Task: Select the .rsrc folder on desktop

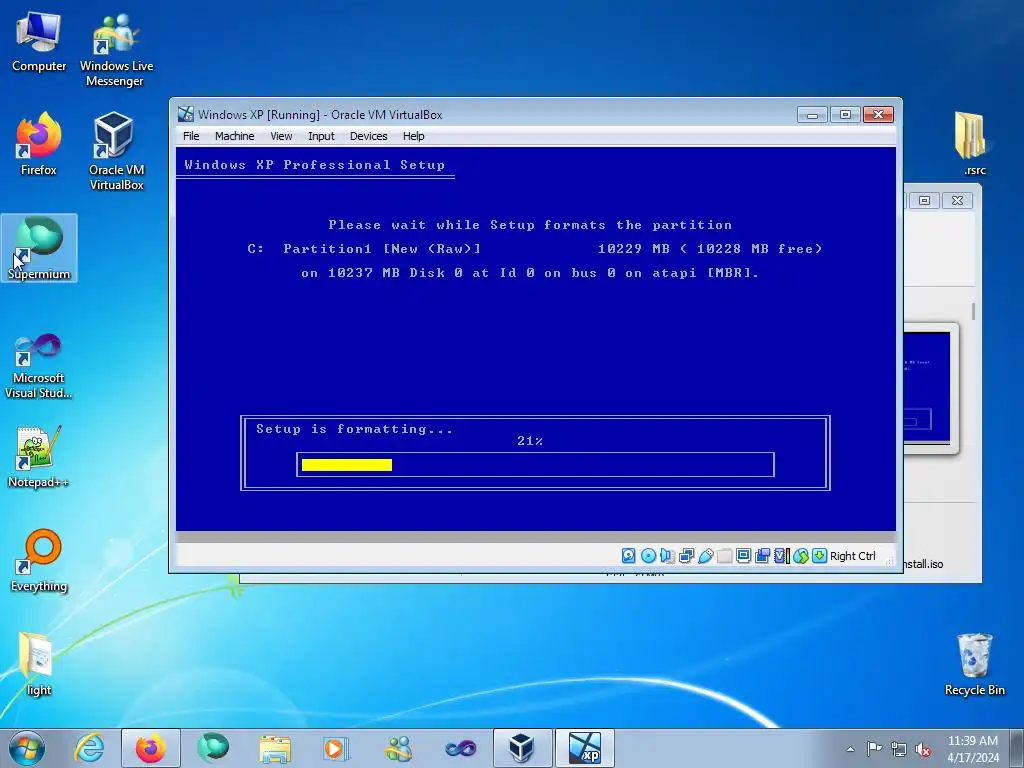Action: pos(974,144)
